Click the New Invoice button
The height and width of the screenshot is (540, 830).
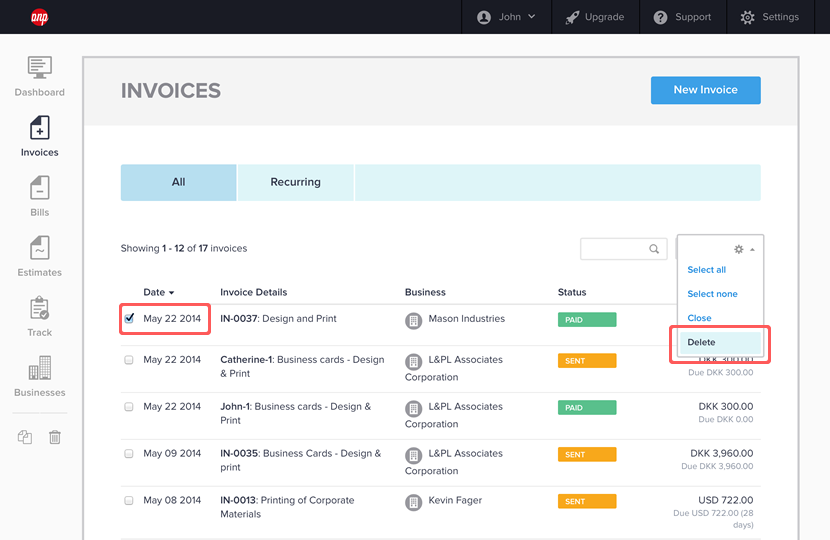pos(706,90)
